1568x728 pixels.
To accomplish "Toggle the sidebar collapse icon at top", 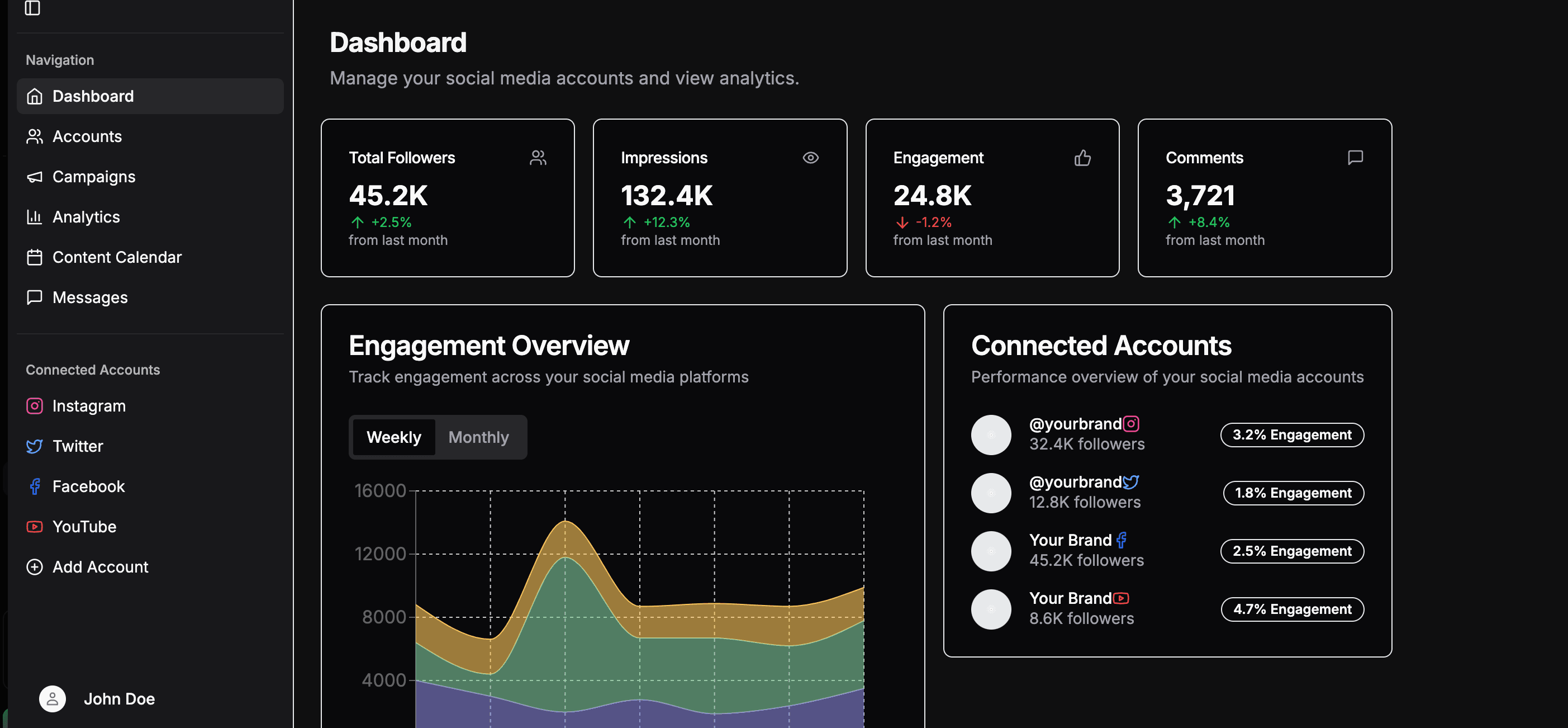I will 32,8.
